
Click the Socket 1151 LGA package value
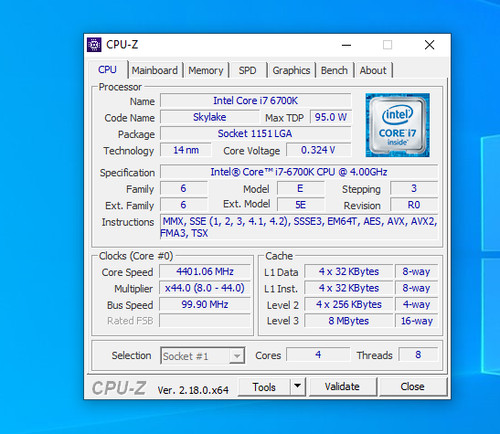coord(256,134)
